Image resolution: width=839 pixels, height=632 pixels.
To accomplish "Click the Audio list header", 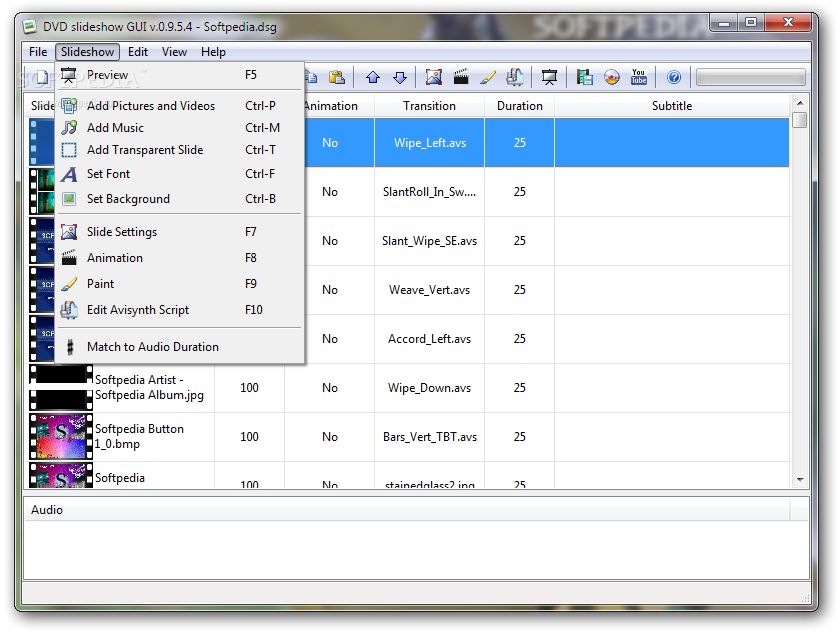I will click(x=407, y=510).
